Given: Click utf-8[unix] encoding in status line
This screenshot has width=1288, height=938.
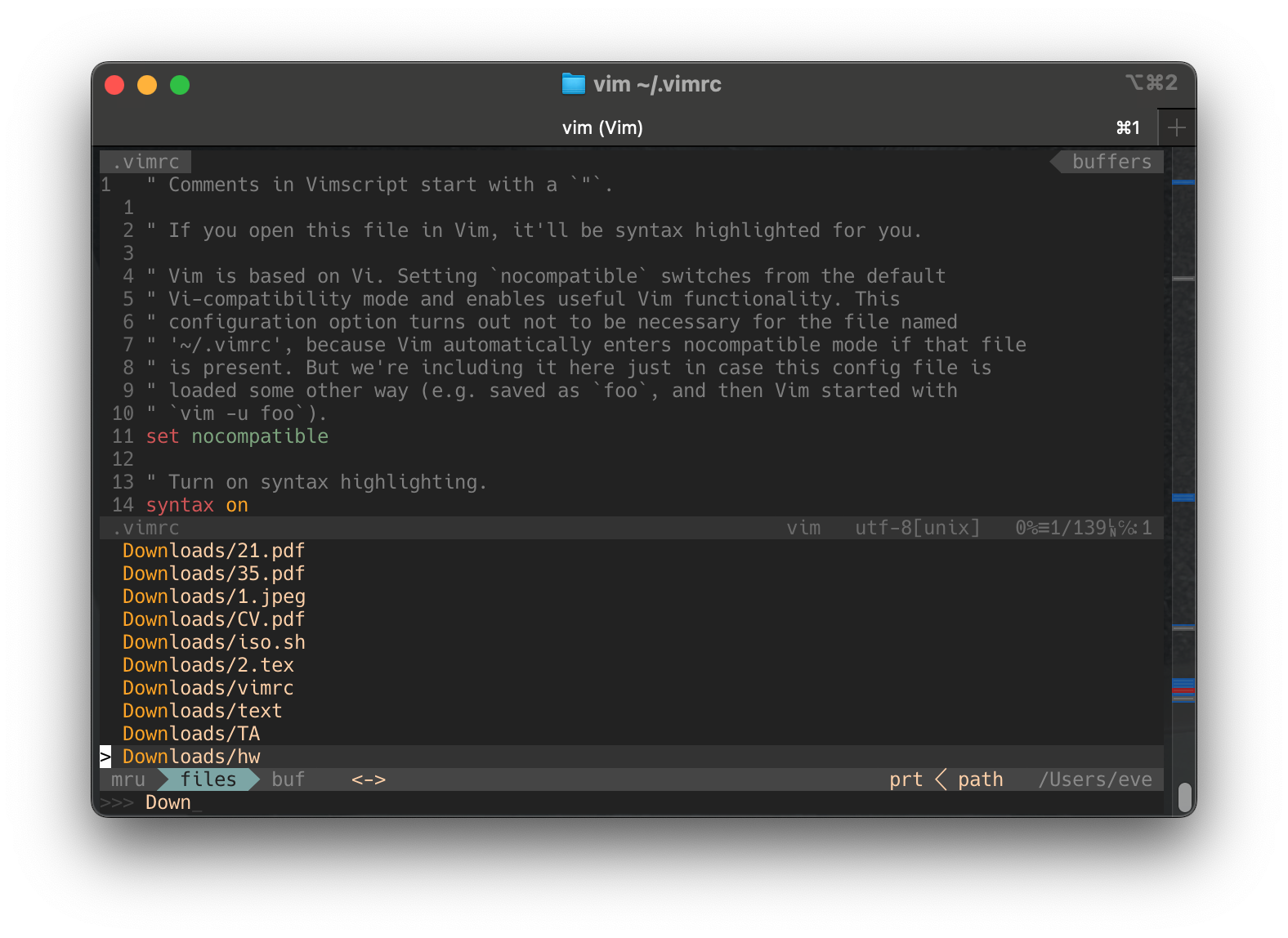Looking at the screenshot, I should tap(917, 528).
